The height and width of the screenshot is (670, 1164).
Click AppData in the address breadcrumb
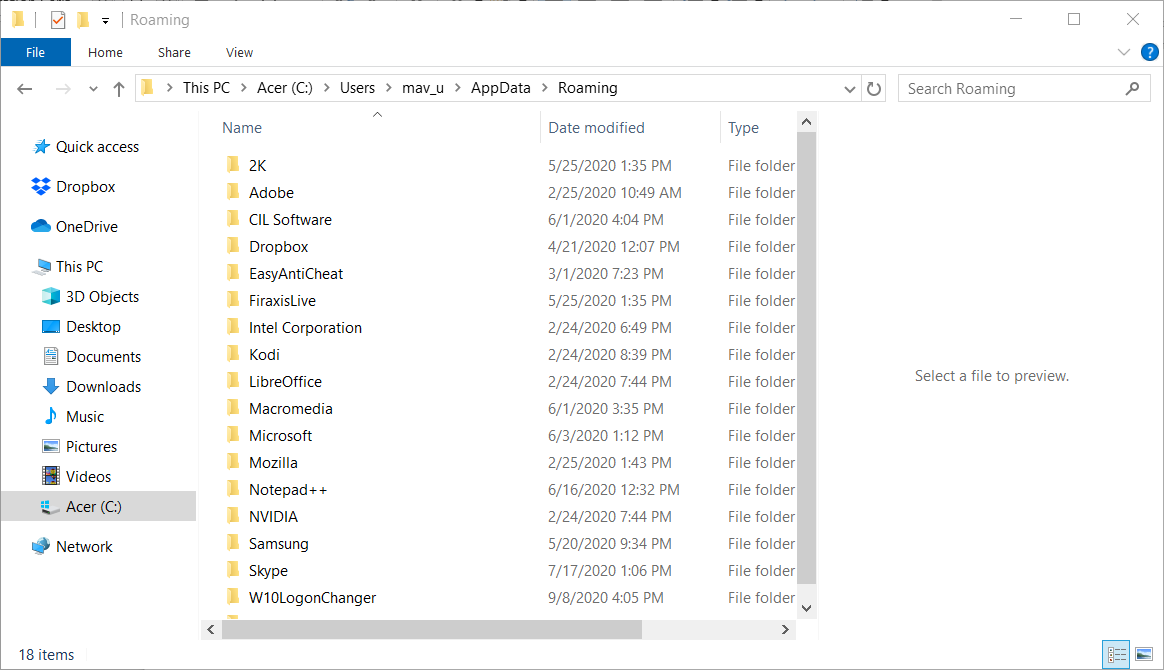(501, 88)
